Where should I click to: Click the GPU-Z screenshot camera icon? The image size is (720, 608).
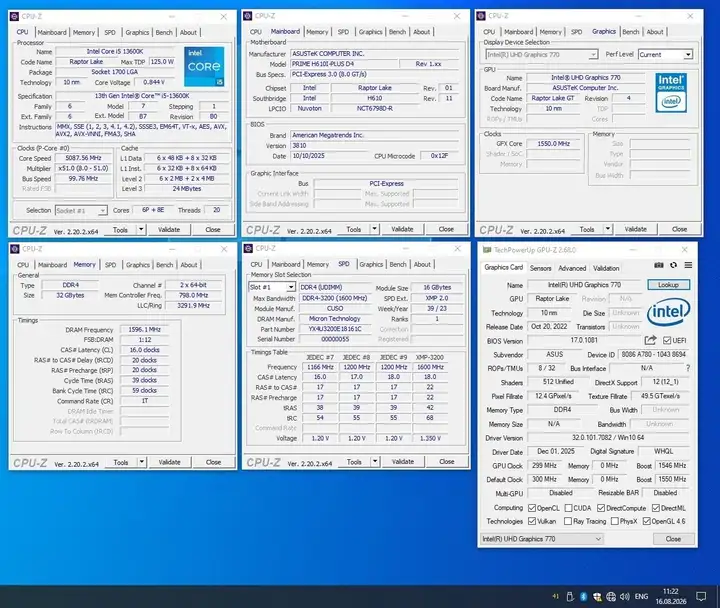point(658,265)
